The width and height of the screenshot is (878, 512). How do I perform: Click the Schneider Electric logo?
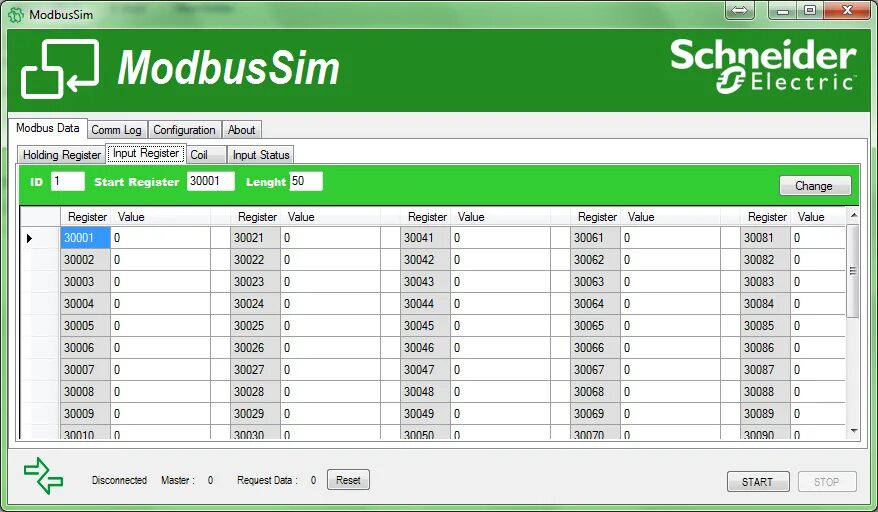pos(763,66)
